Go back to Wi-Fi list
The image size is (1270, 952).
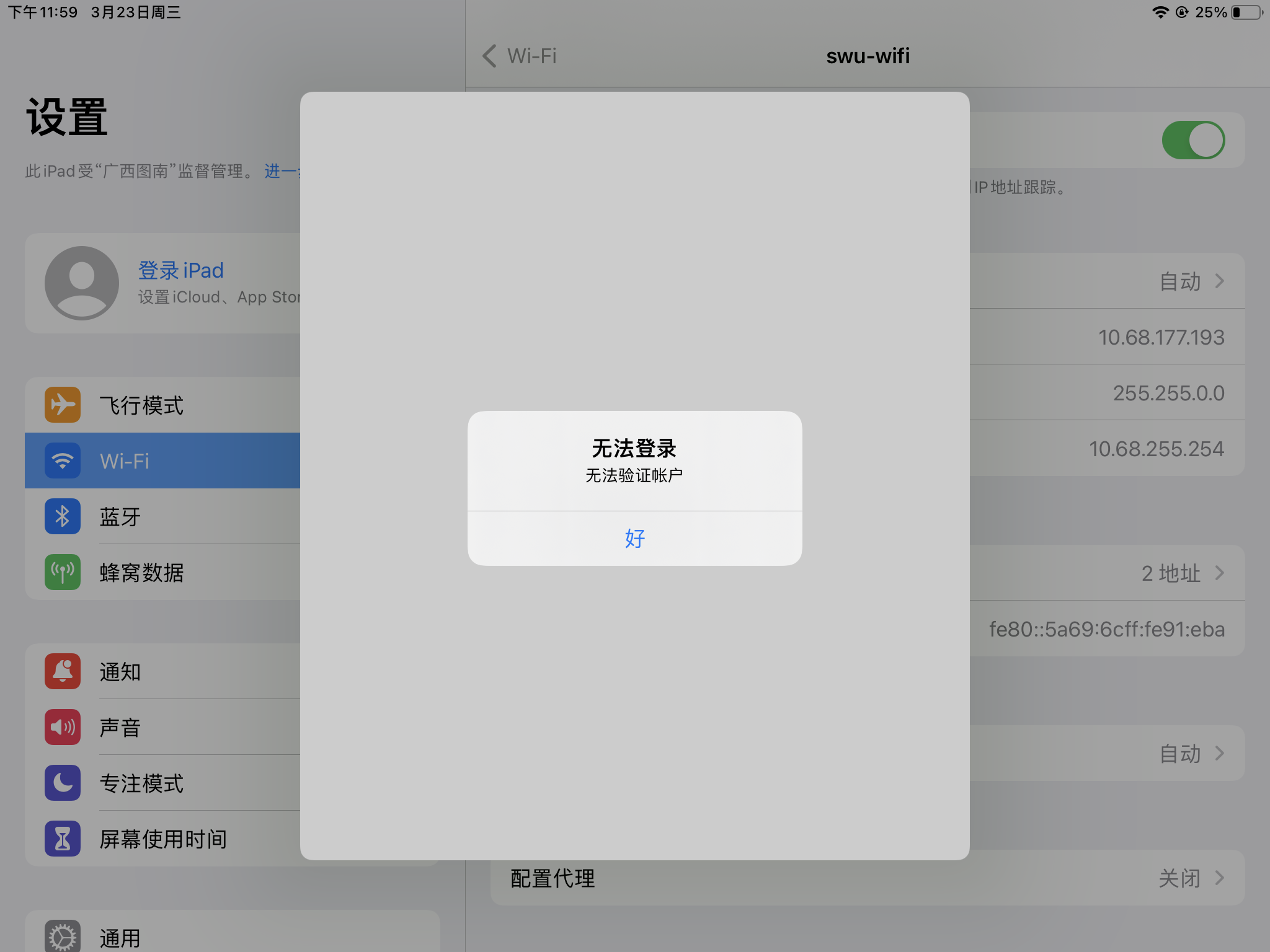click(x=520, y=56)
